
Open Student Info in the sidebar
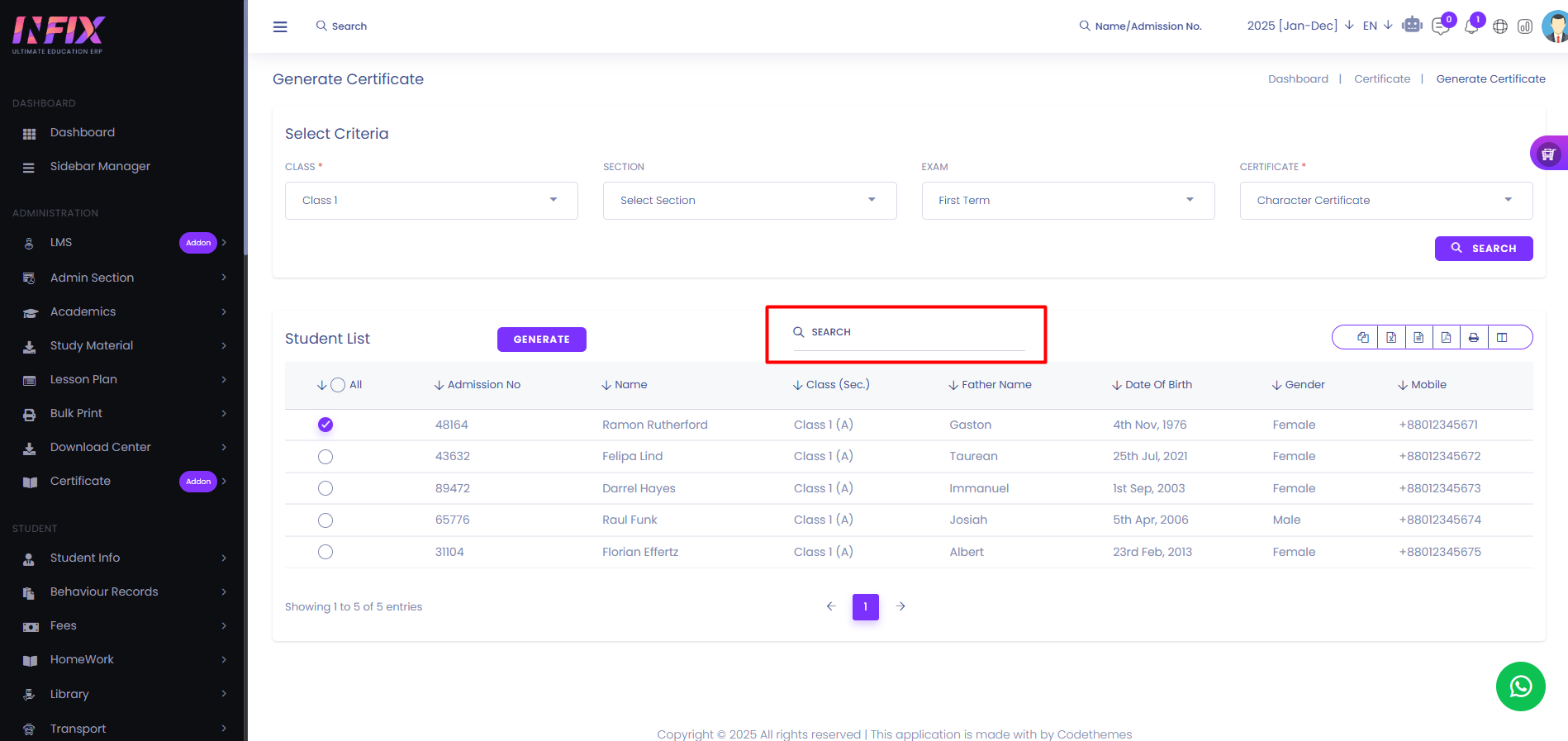[122, 558]
